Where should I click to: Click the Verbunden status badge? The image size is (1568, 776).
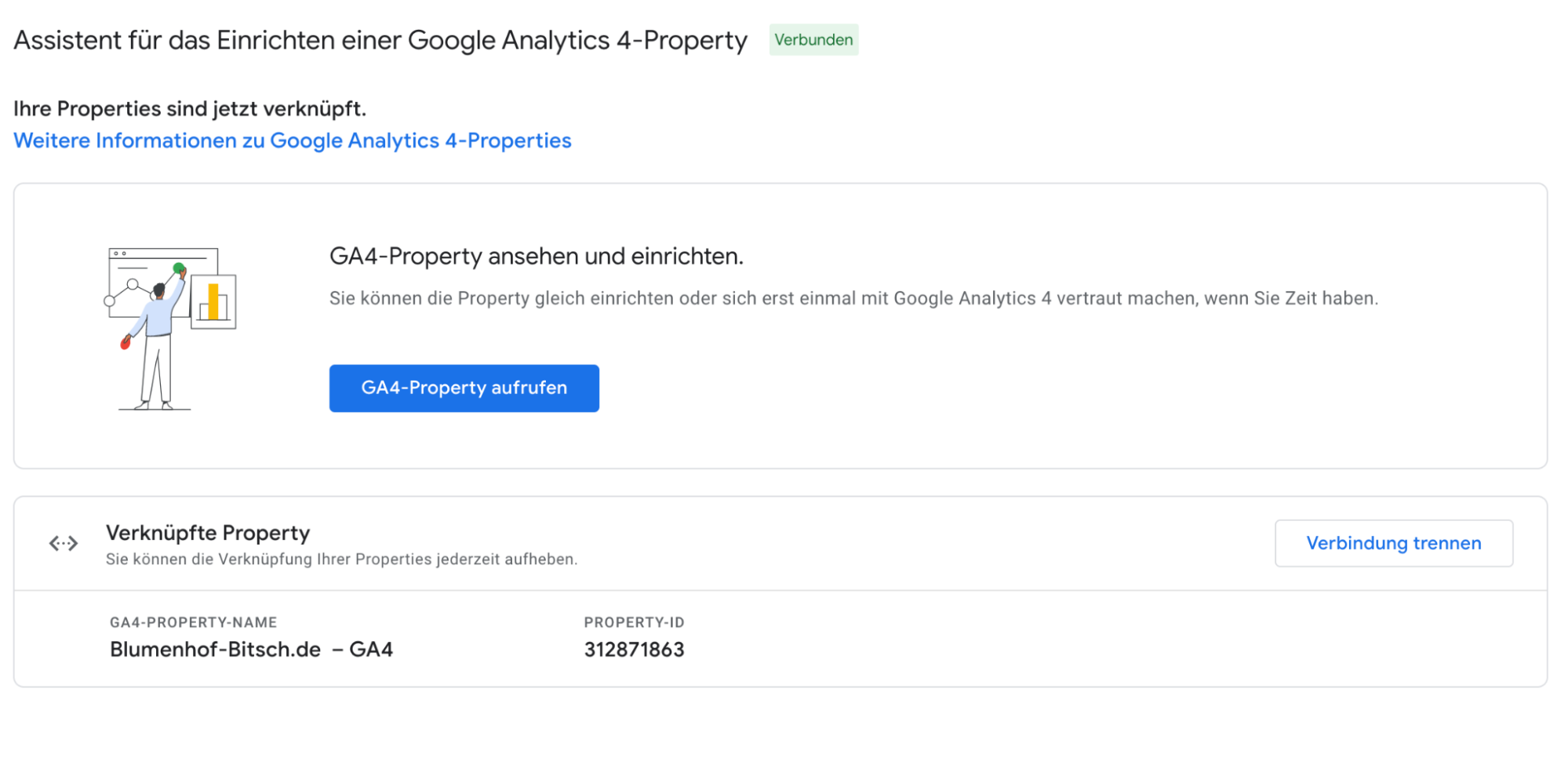pos(813,40)
